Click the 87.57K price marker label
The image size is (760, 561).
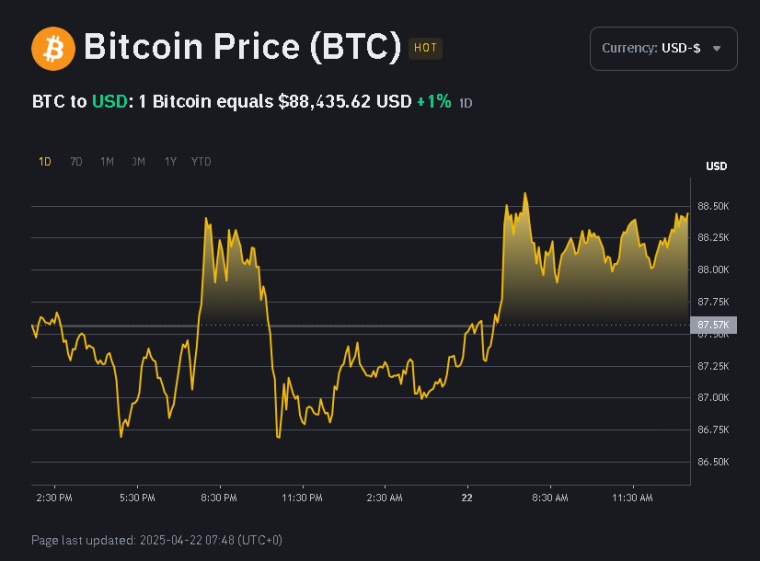coord(714,325)
